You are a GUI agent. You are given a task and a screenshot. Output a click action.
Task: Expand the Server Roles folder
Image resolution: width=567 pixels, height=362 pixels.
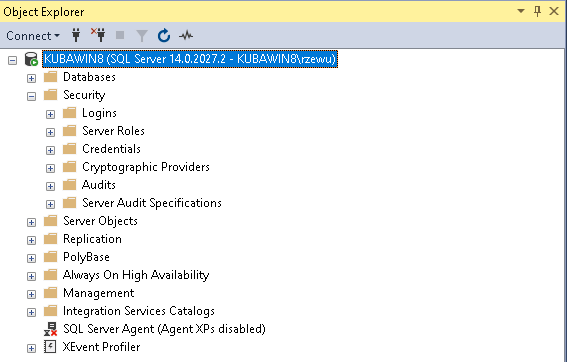(50, 132)
